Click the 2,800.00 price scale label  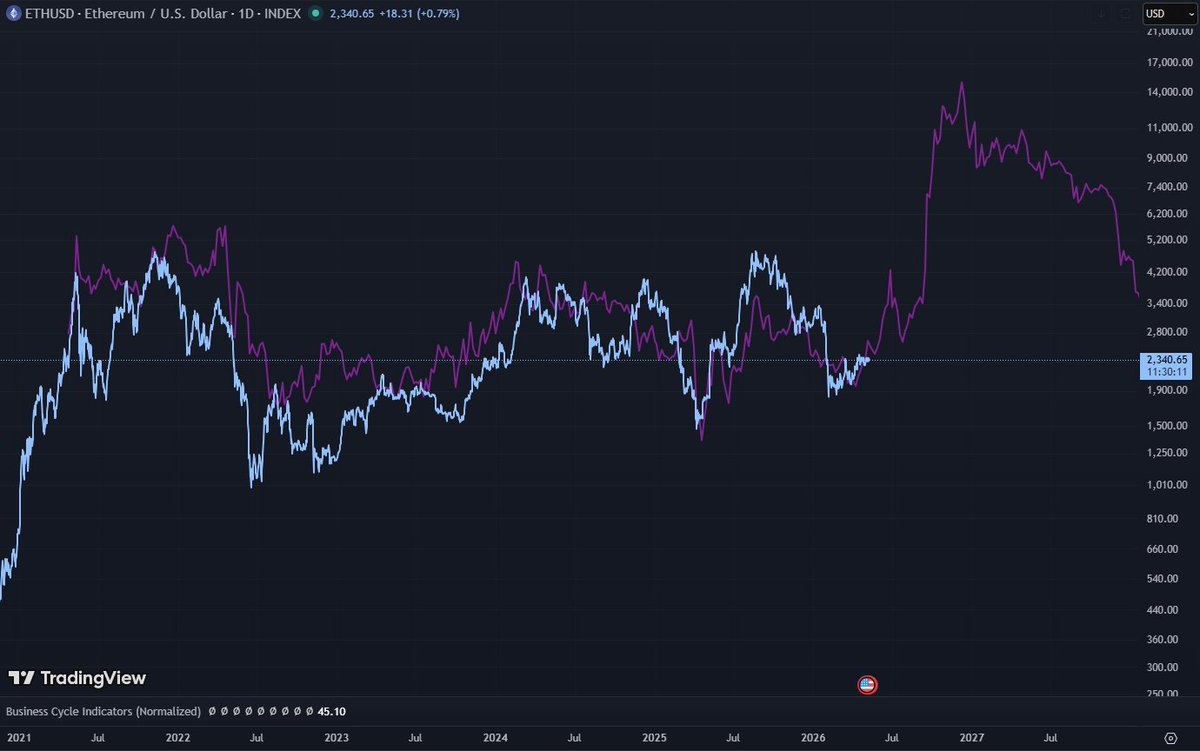[1168, 332]
